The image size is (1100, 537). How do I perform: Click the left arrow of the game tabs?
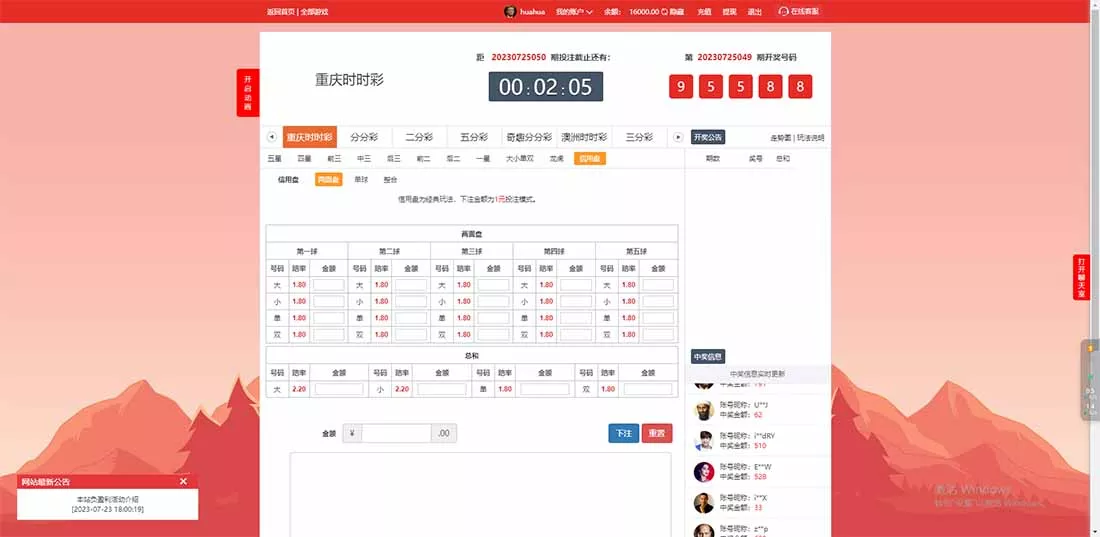pos(271,137)
